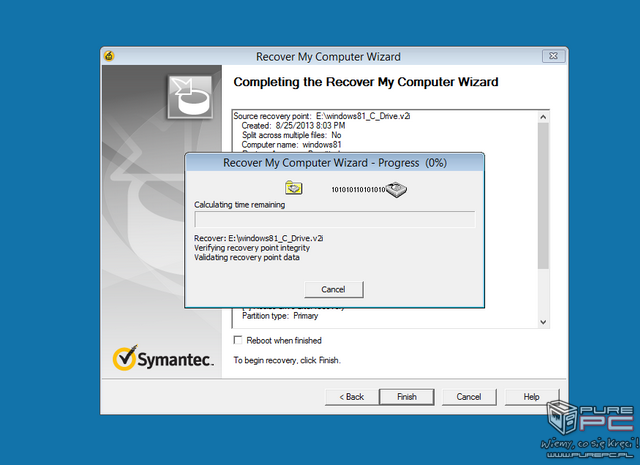
Task: Open Help for the wizard
Action: pos(531,397)
